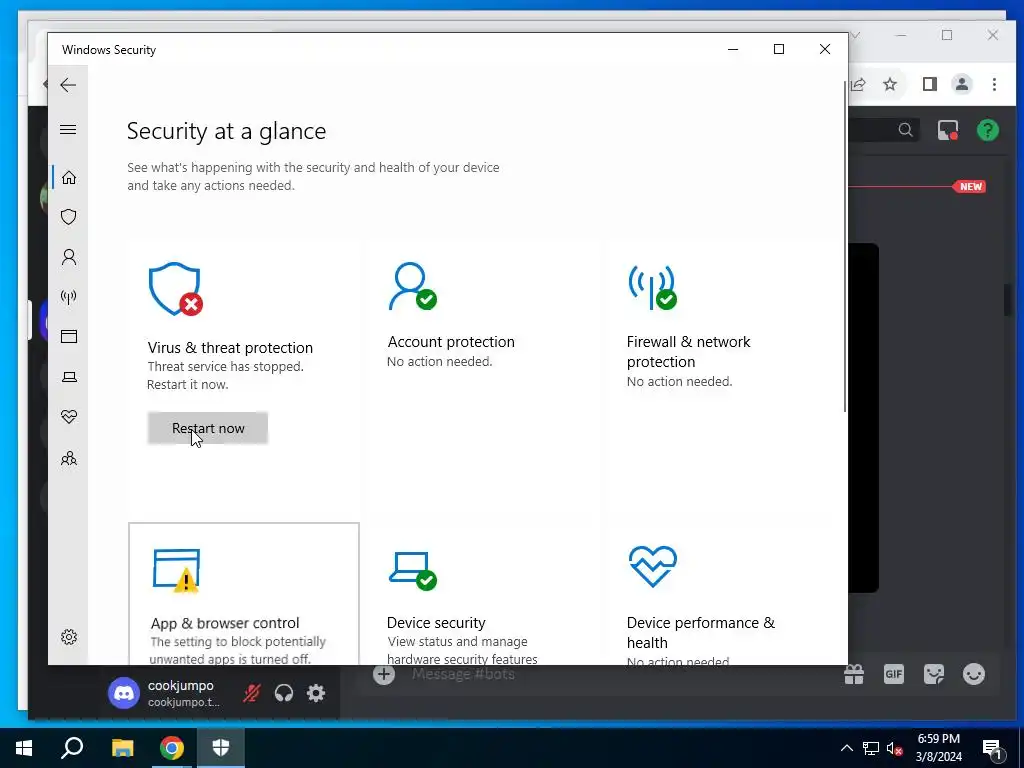
Task: Open the Discord emoji picker
Action: click(974, 674)
